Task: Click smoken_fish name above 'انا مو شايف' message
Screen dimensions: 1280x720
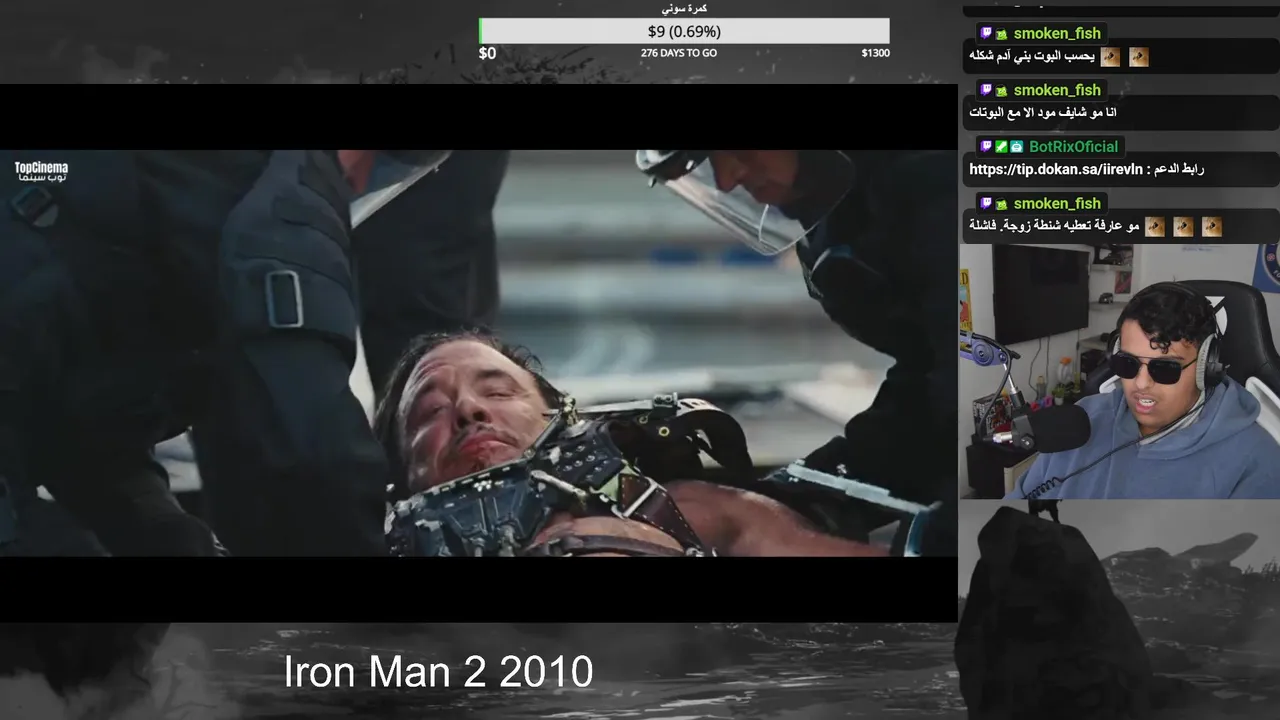Action: [1057, 90]
